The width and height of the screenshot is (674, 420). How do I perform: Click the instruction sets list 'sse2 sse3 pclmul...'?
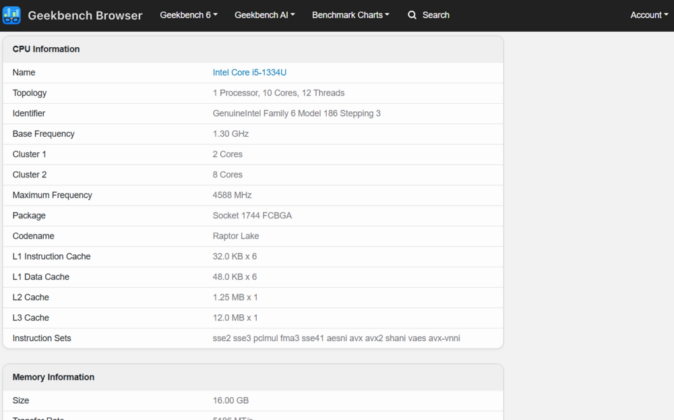coord(337,338)
